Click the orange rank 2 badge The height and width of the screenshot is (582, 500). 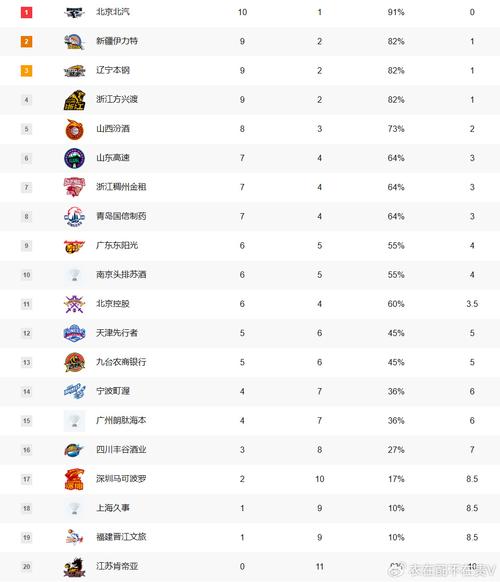(26, 41)
